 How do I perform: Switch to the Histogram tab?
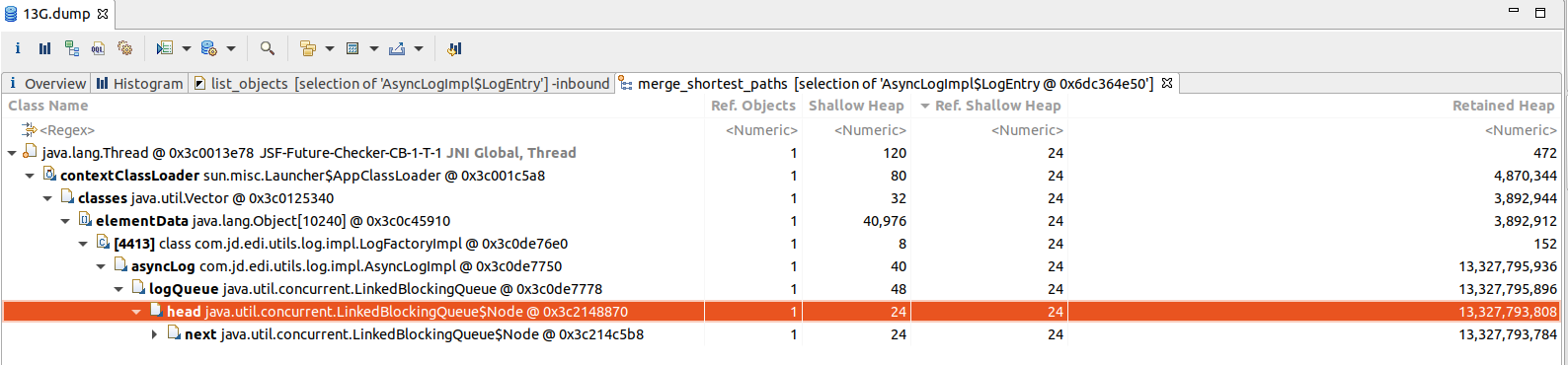[139, 84]
